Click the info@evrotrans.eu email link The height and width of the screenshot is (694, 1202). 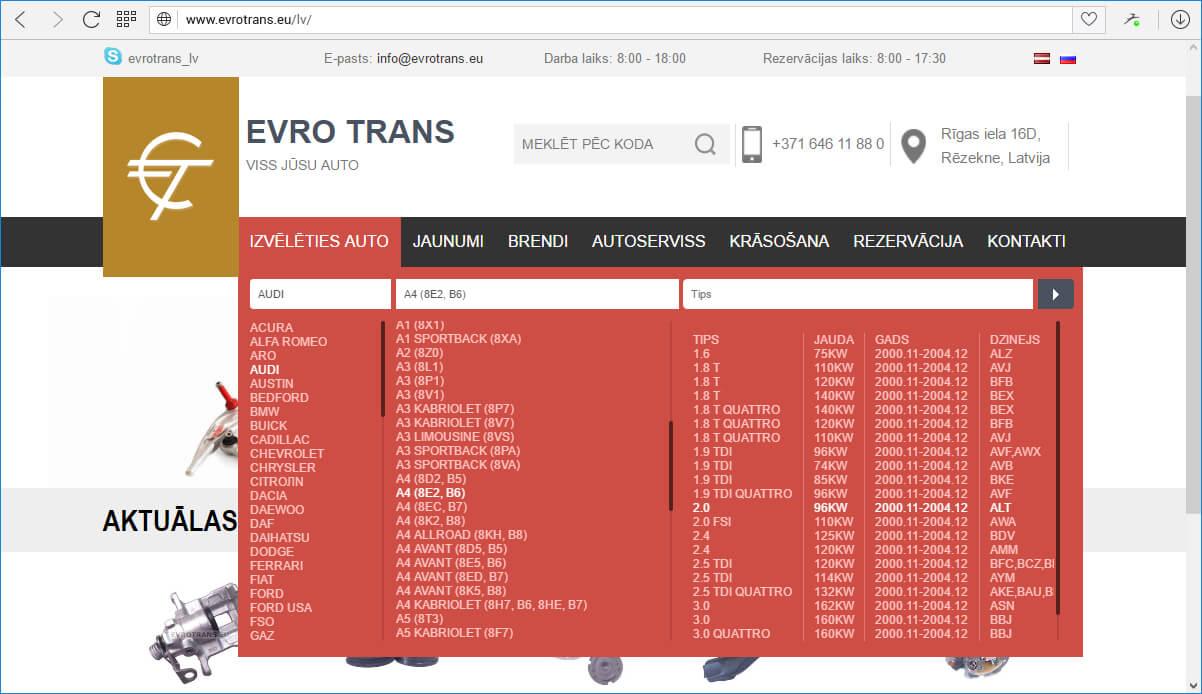[430, 58]
